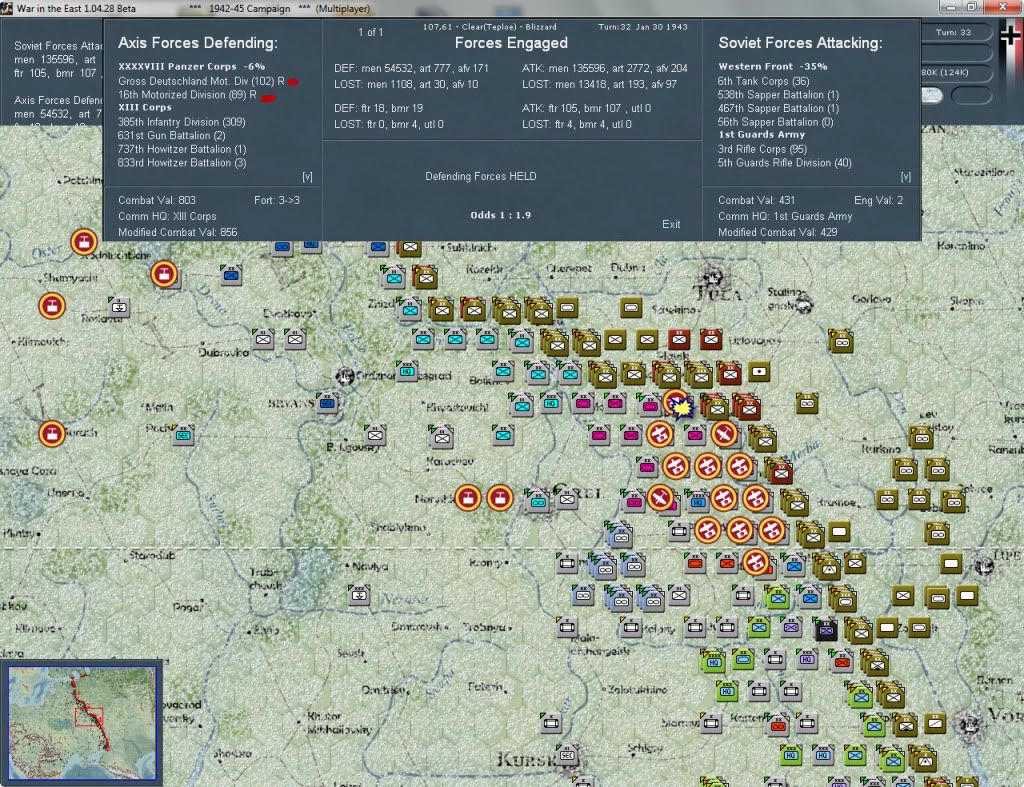Select the purple HQ unit counter
Screen dimensions: 1024x787
point(807,660)
